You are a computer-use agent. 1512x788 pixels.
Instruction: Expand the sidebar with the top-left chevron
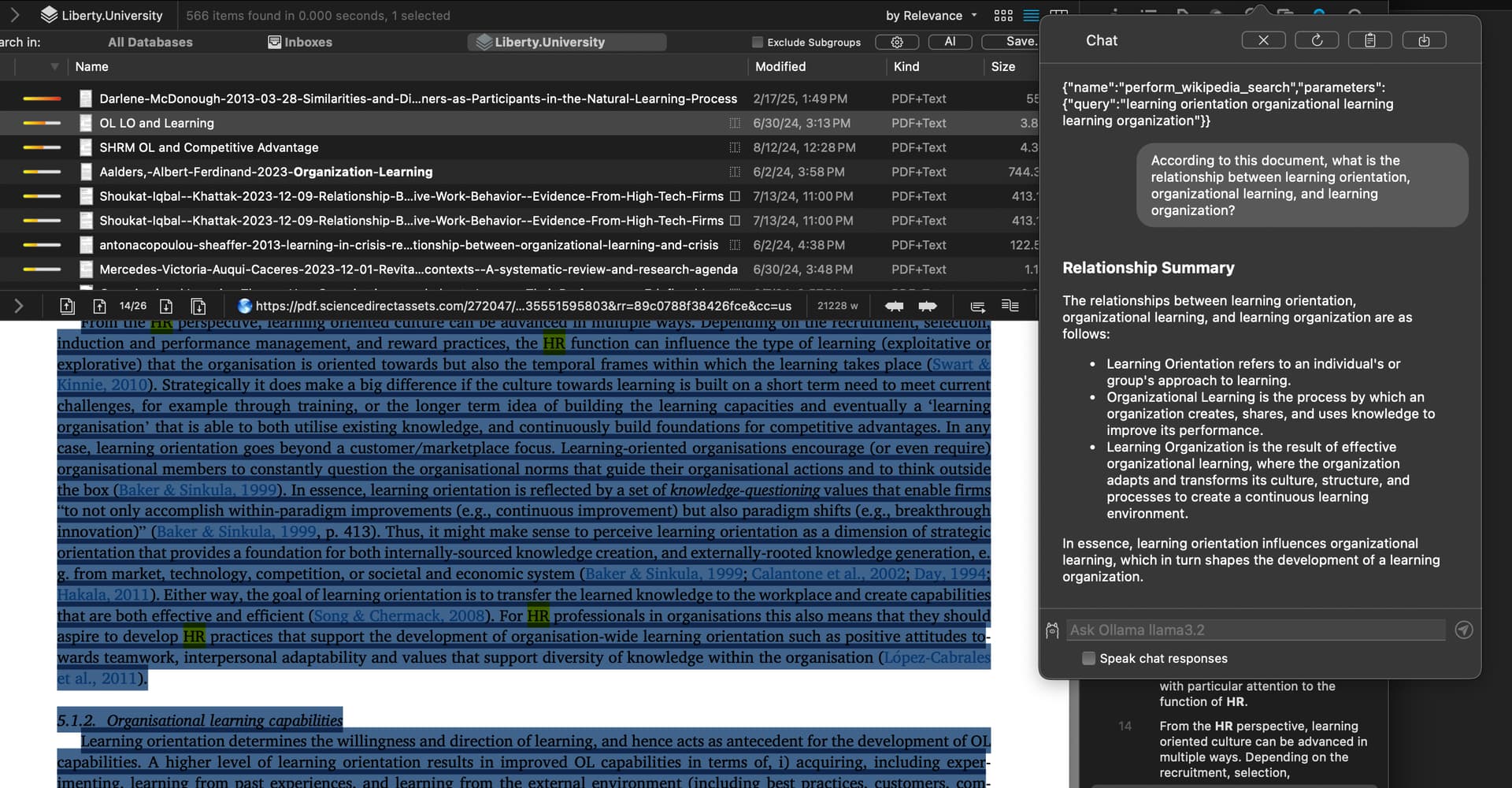pyautogui.click(x=14, y=15)
